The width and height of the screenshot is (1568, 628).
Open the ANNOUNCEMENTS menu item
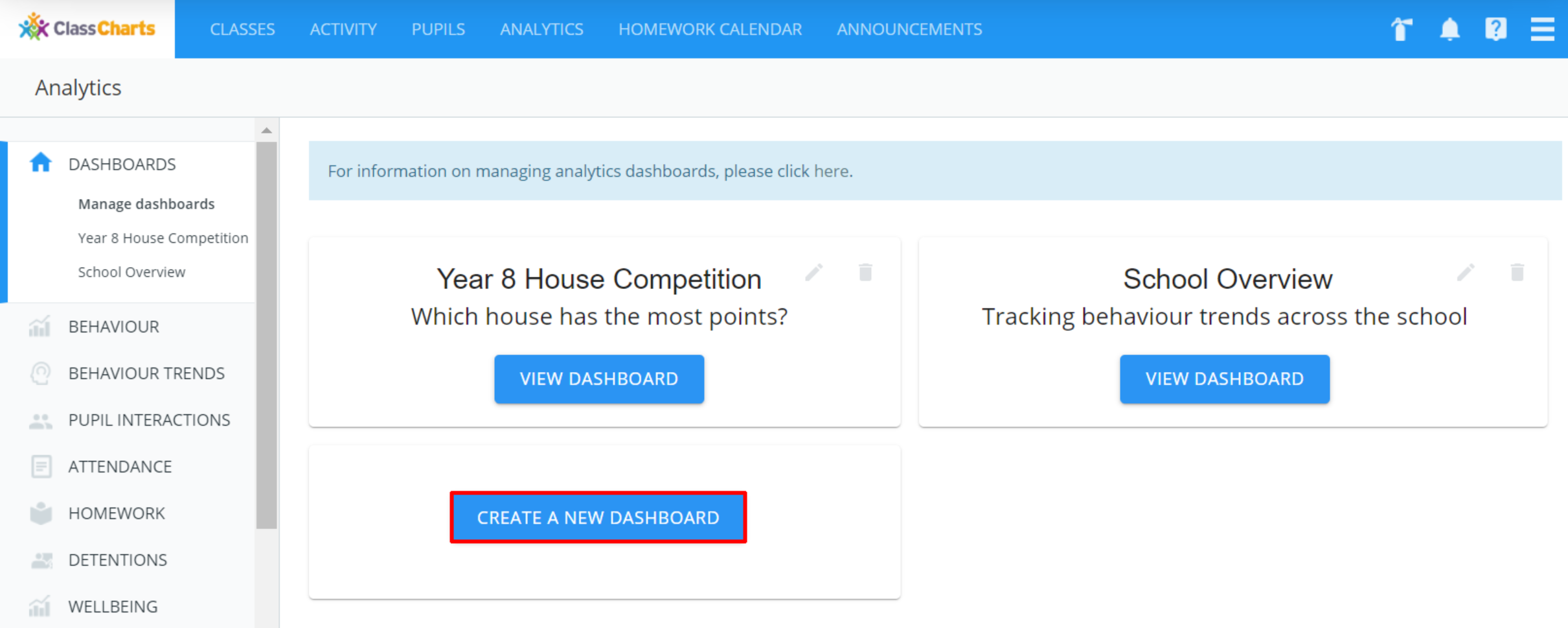(909, 29)
